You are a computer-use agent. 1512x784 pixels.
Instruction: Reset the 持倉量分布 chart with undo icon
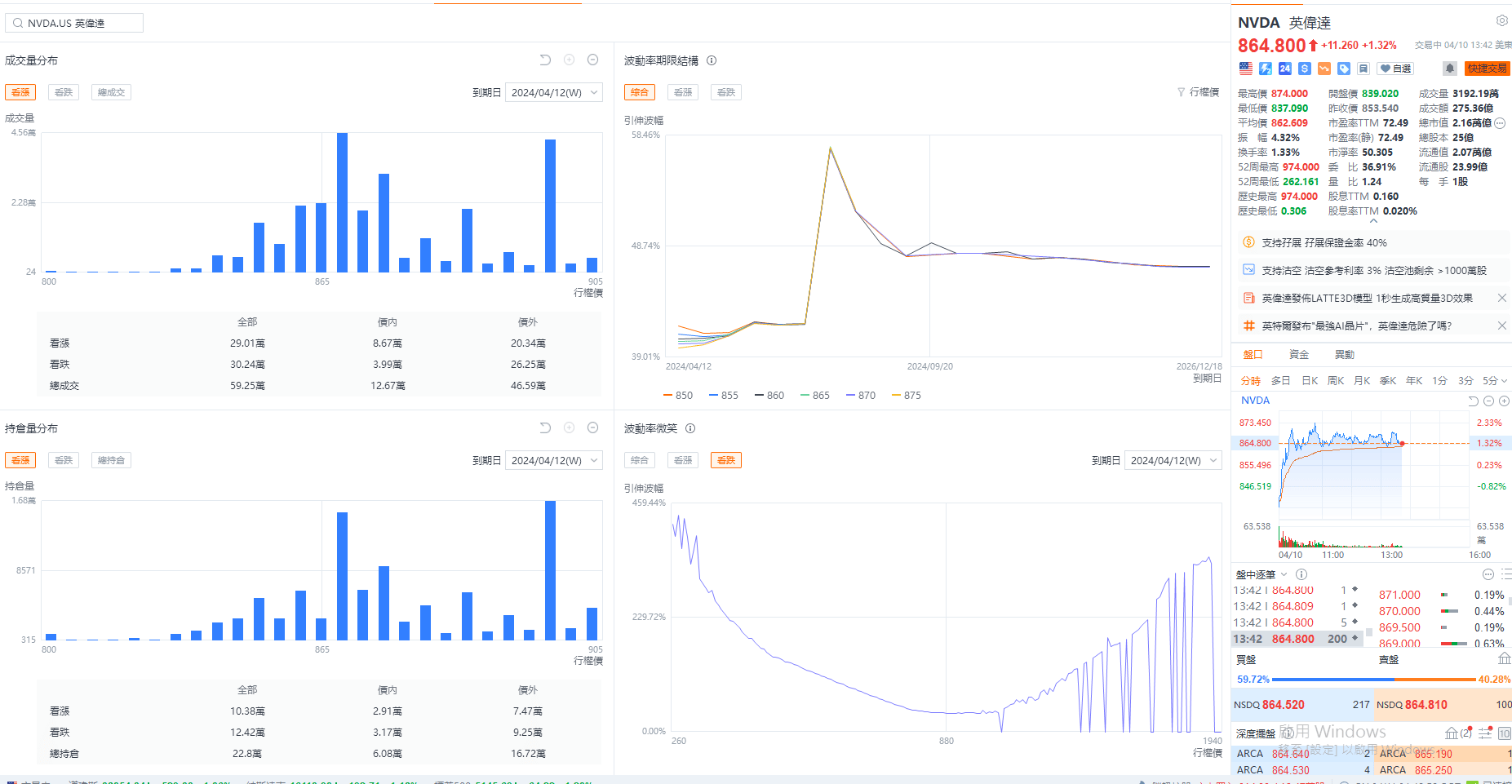545,427
